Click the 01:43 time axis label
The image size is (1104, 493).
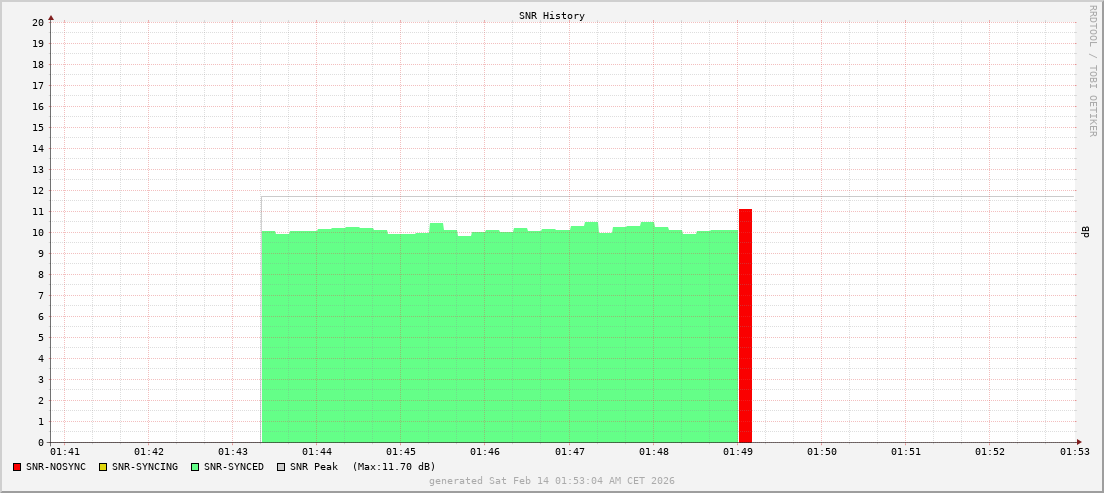(x=233, y=452)
